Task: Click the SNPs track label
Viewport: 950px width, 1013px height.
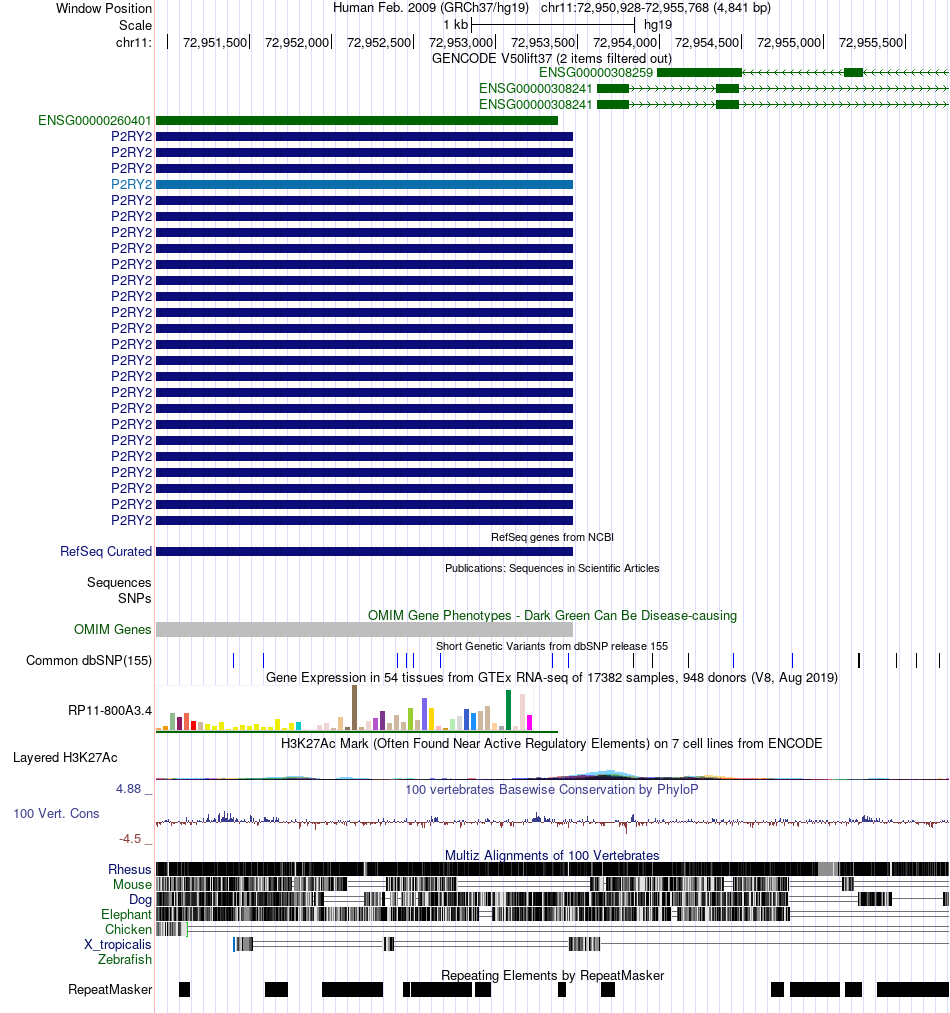Action: [134, 598]
